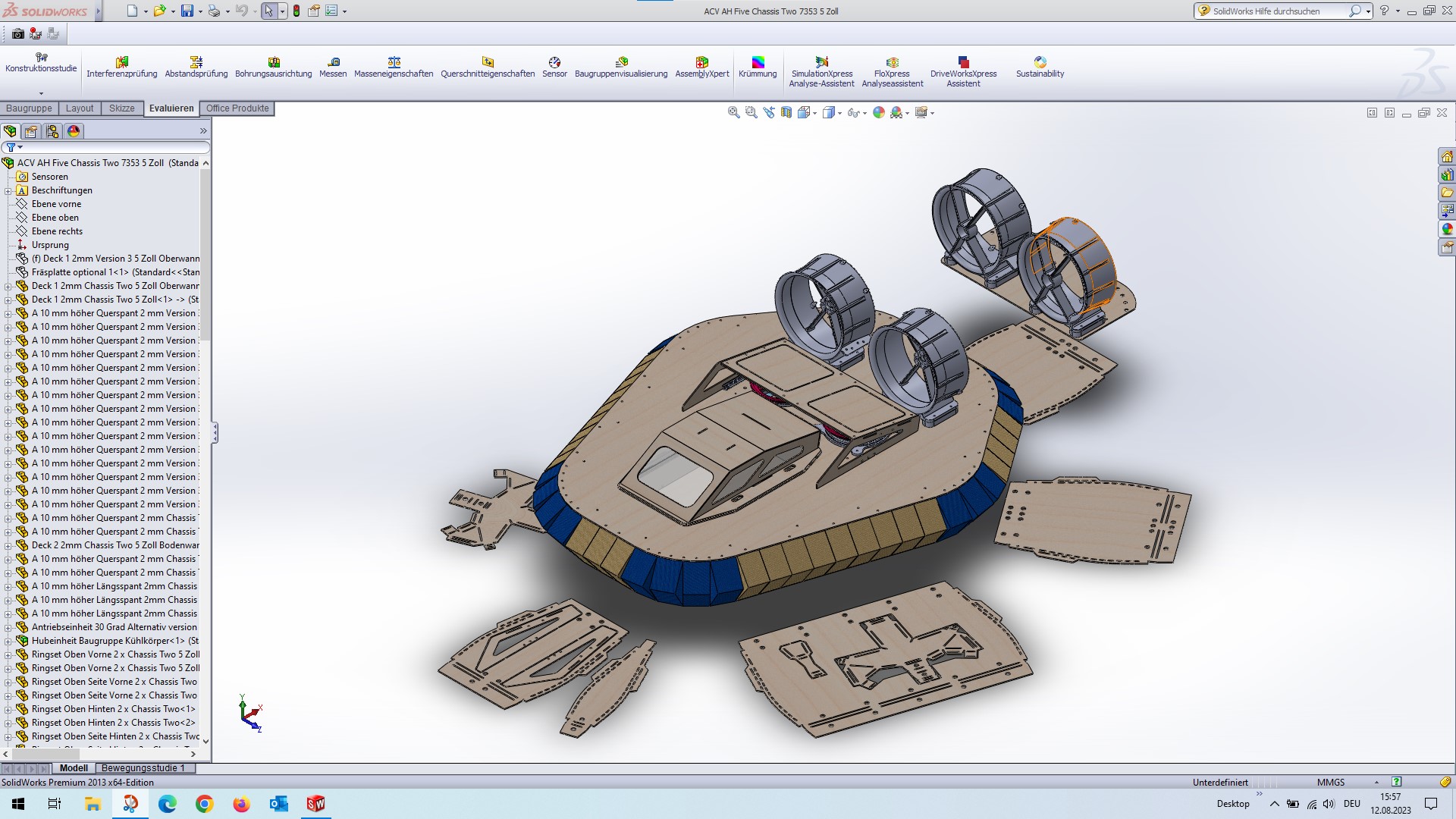Select the Section View icon
Image resolution: width=1456 pixels, height=819 pixels.
pos(786,112)
